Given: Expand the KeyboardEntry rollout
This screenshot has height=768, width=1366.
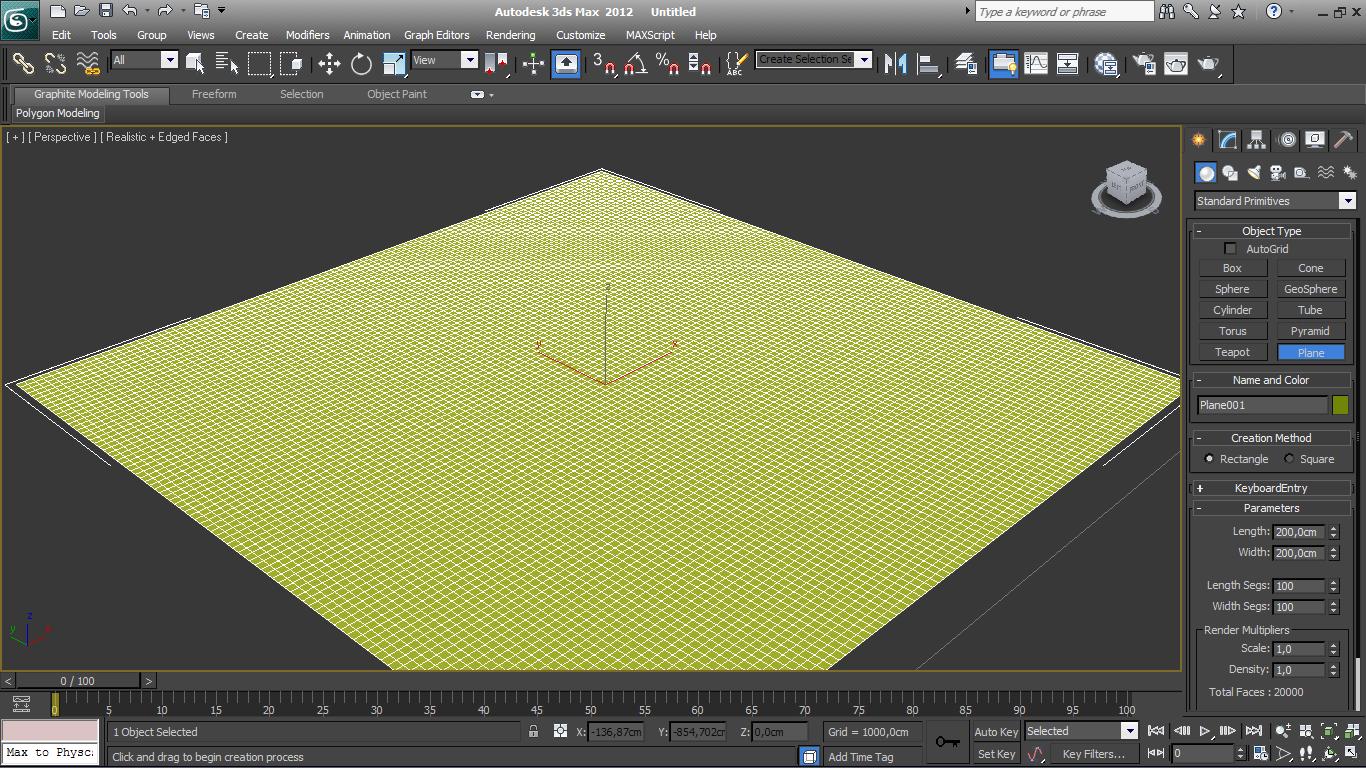Looking at the screenshot, I should [1271, 488].
